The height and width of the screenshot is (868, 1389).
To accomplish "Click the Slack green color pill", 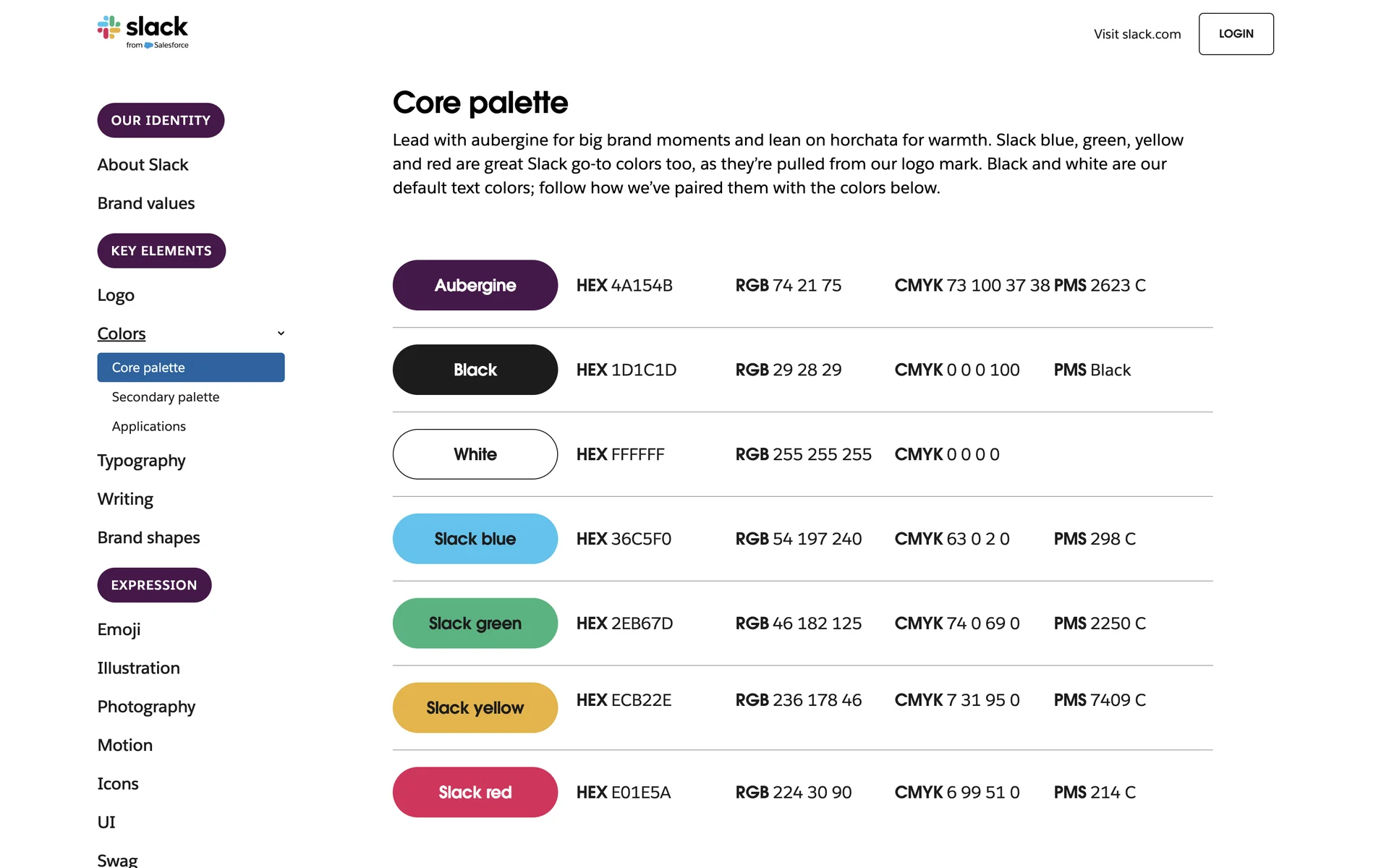I will (475, 624).
